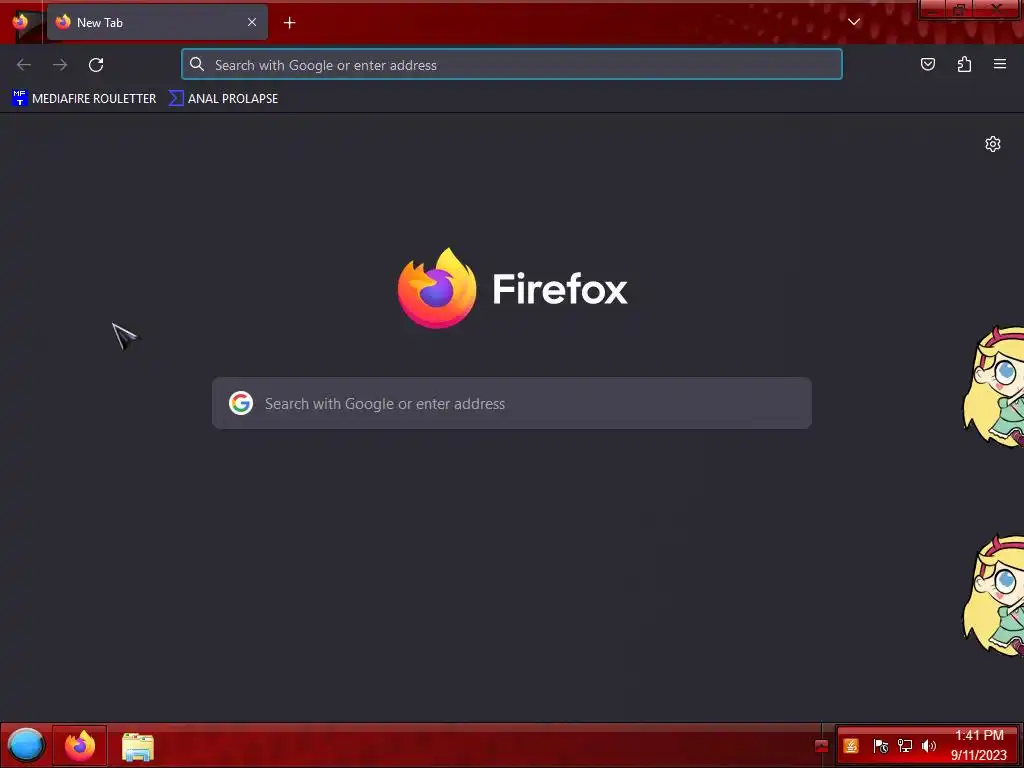The height and width of the screenshot is (768, 1024).
Task: Open Action Center flag tray icon
Action: (880, 746)
